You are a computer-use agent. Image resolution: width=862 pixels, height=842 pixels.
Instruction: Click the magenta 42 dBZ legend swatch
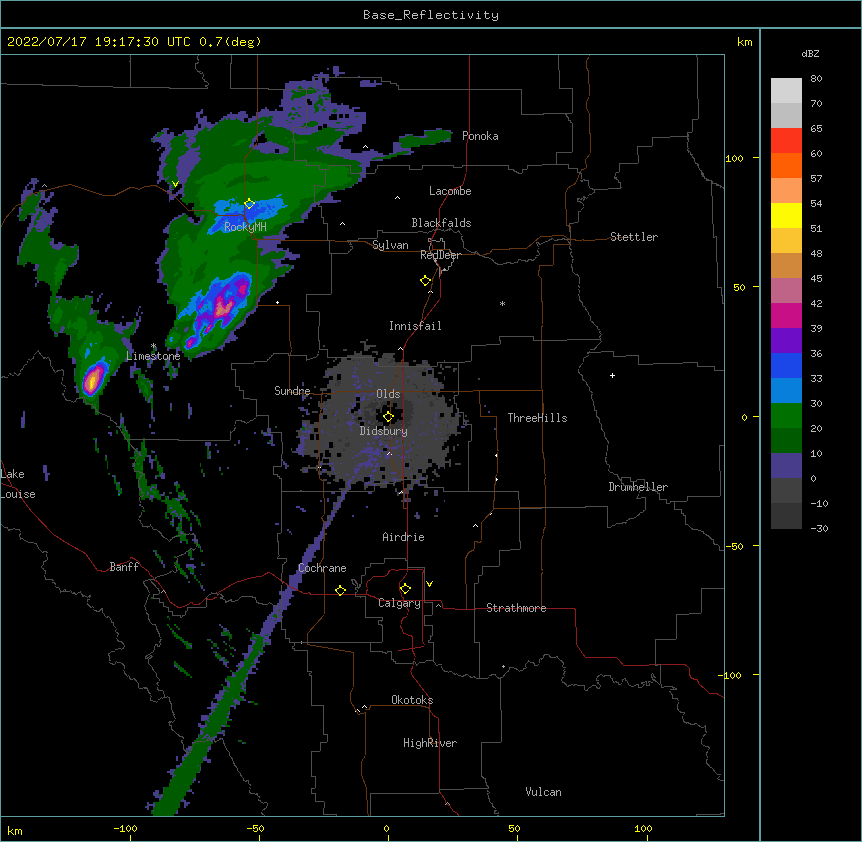(786, 315)
